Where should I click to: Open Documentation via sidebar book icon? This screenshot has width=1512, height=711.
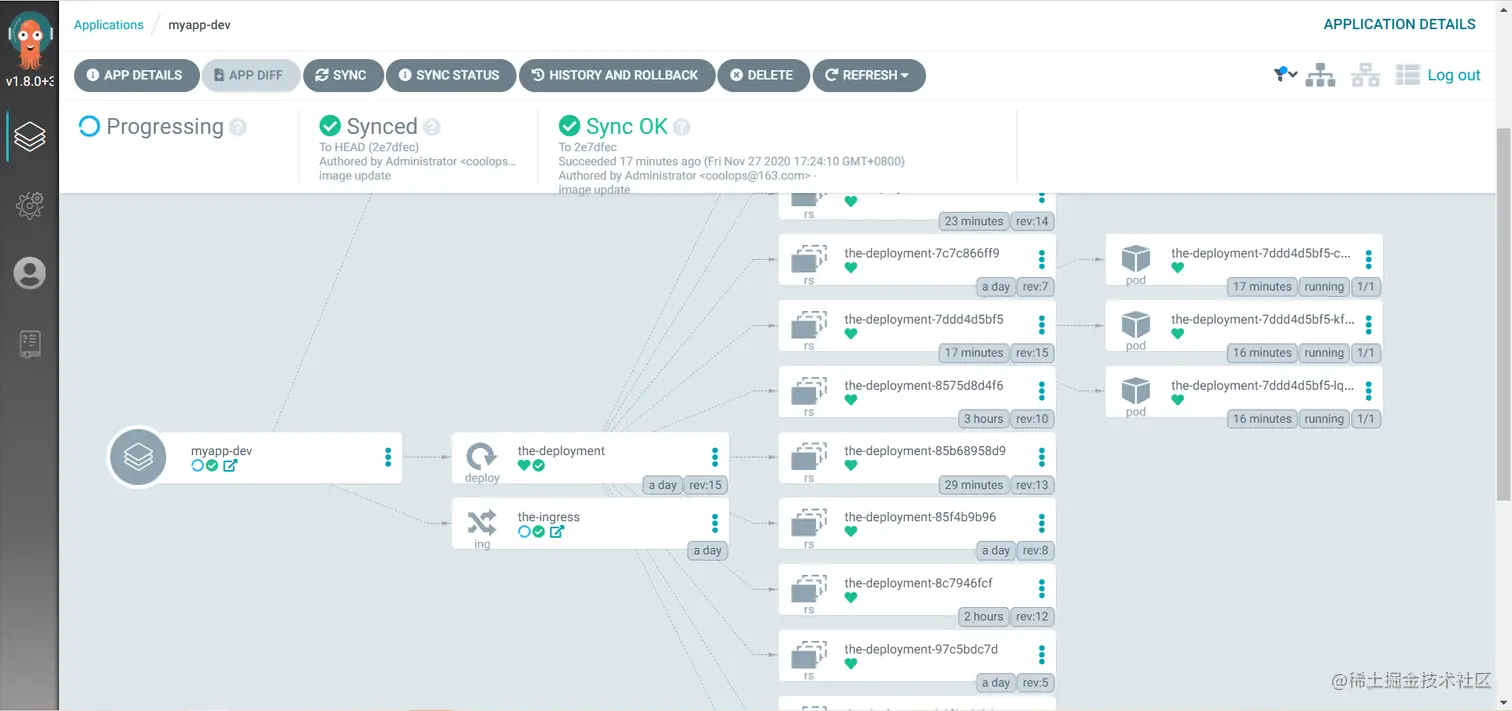(29, 344)
